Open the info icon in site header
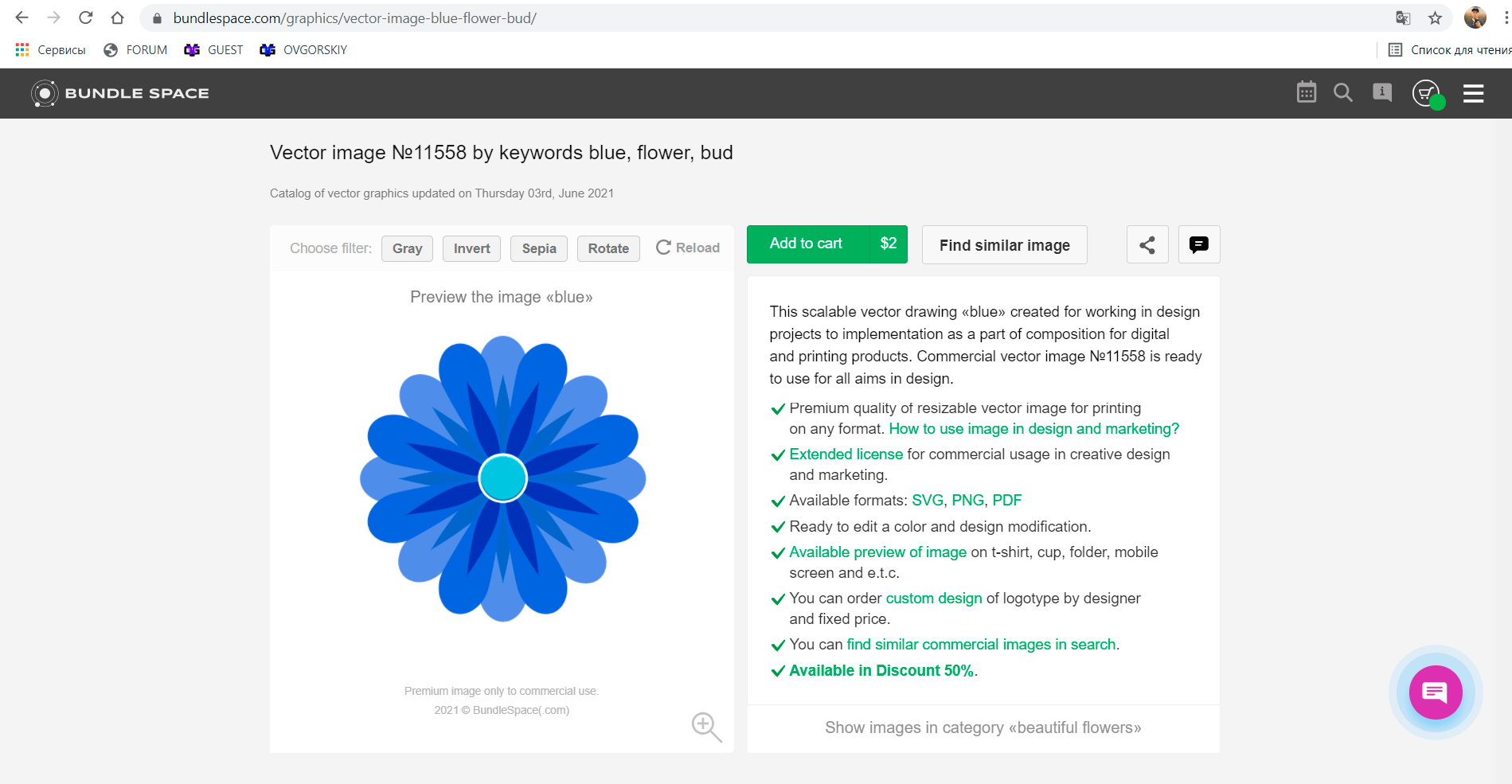The image size is (1512, 784). tap(1382, 92)
